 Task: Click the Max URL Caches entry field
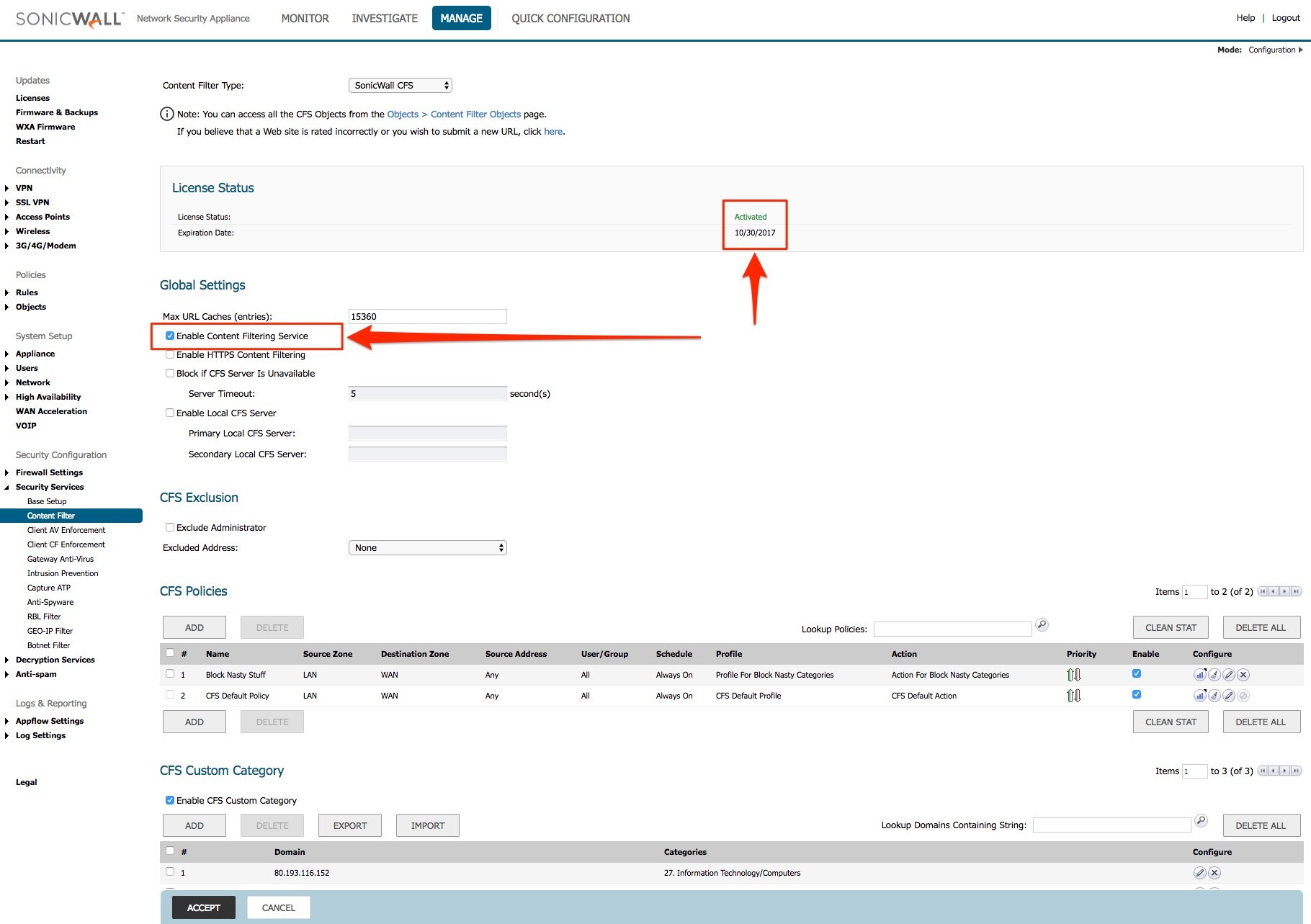pos(427,316)
